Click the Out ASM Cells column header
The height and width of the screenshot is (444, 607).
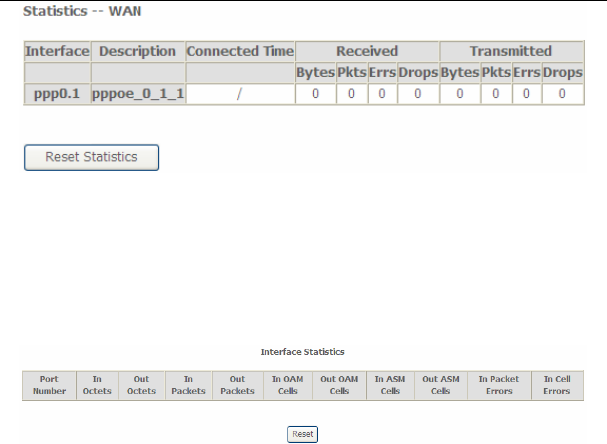[441, 385]
